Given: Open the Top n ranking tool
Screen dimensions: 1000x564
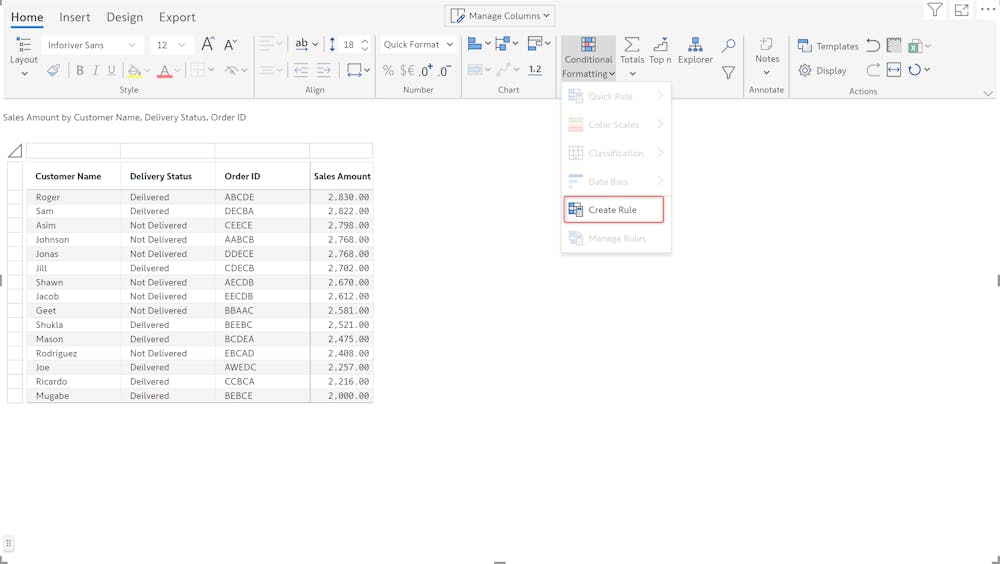Looking at the screenshot, I should coord(660,51).
